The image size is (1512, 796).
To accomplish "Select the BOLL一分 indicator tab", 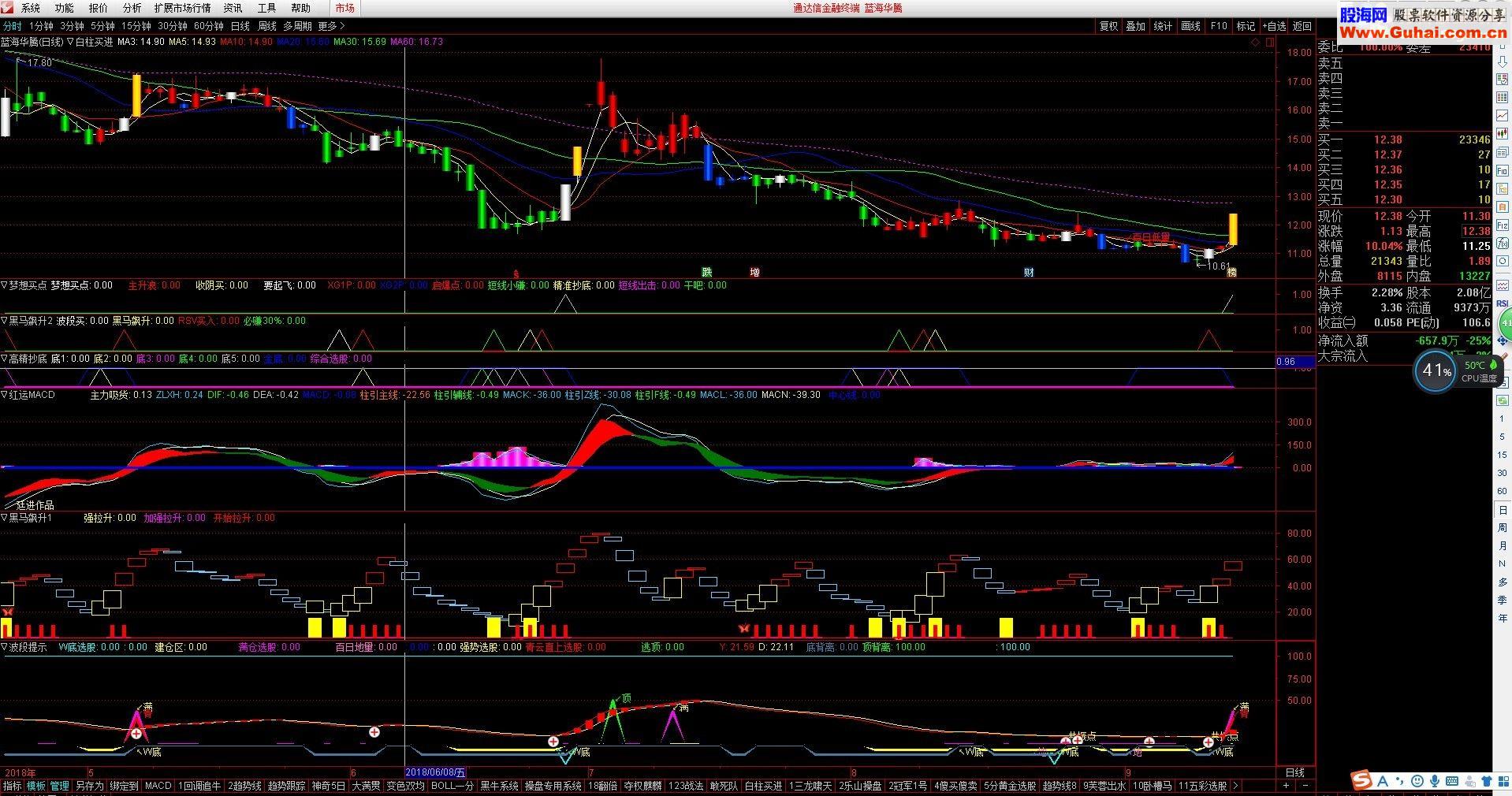I will [452, 786].
